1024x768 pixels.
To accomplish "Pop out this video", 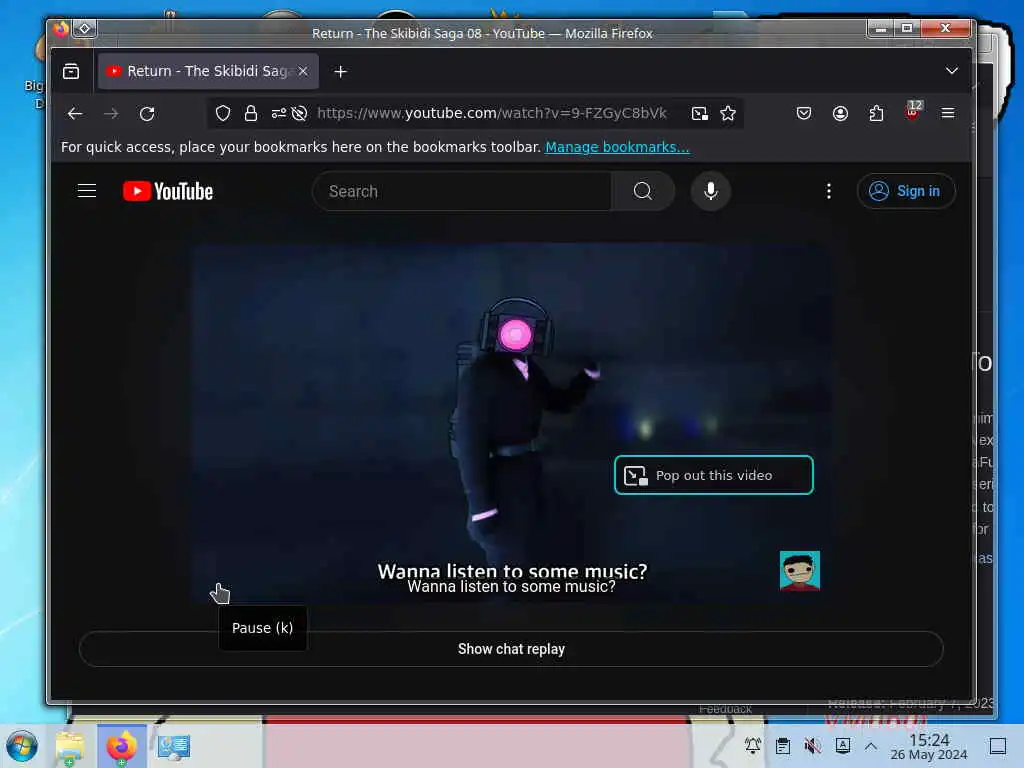I will (x=714, y=475).
